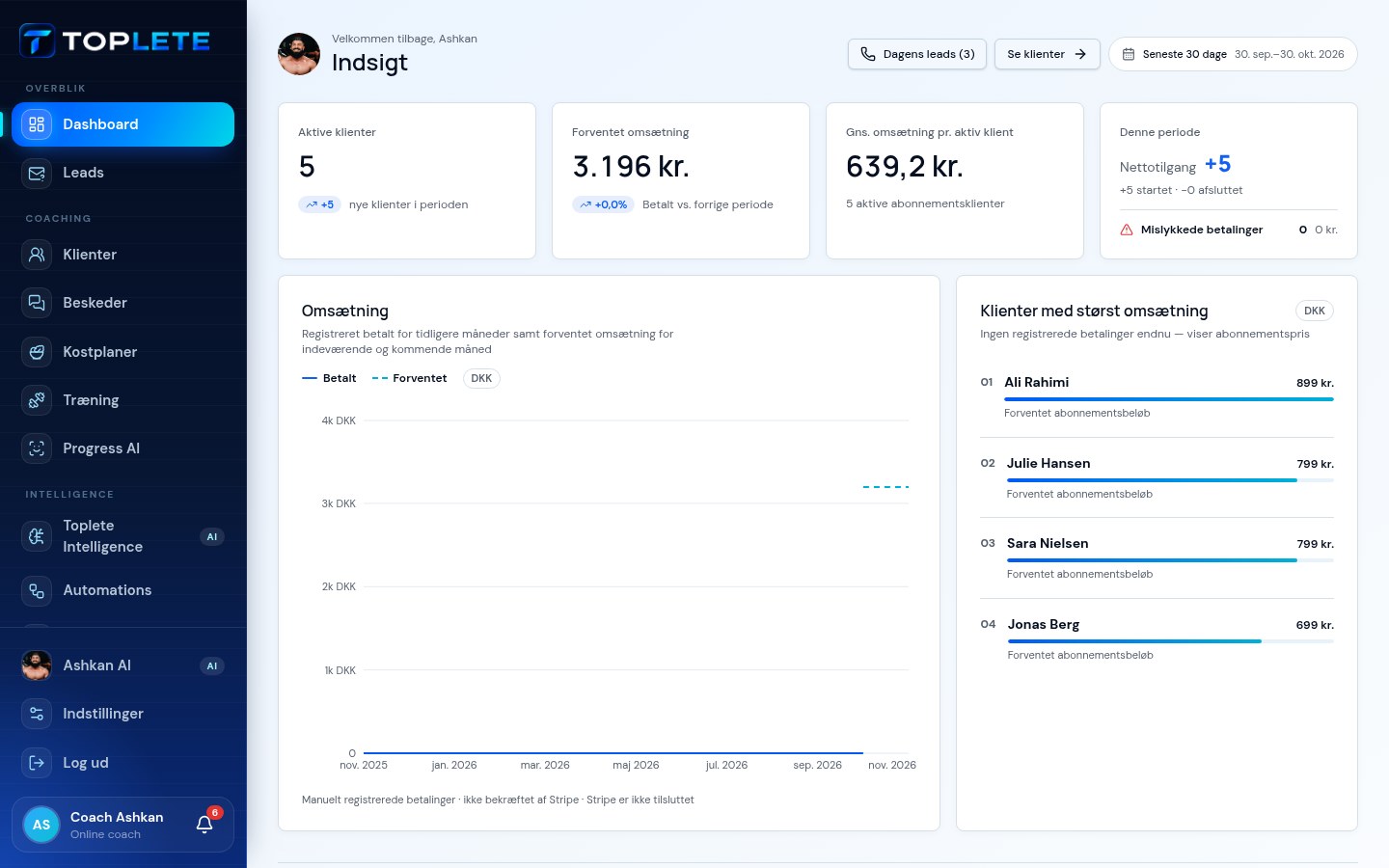Click the AI badge next to Toplete Intelligence

tap(212, 536)
